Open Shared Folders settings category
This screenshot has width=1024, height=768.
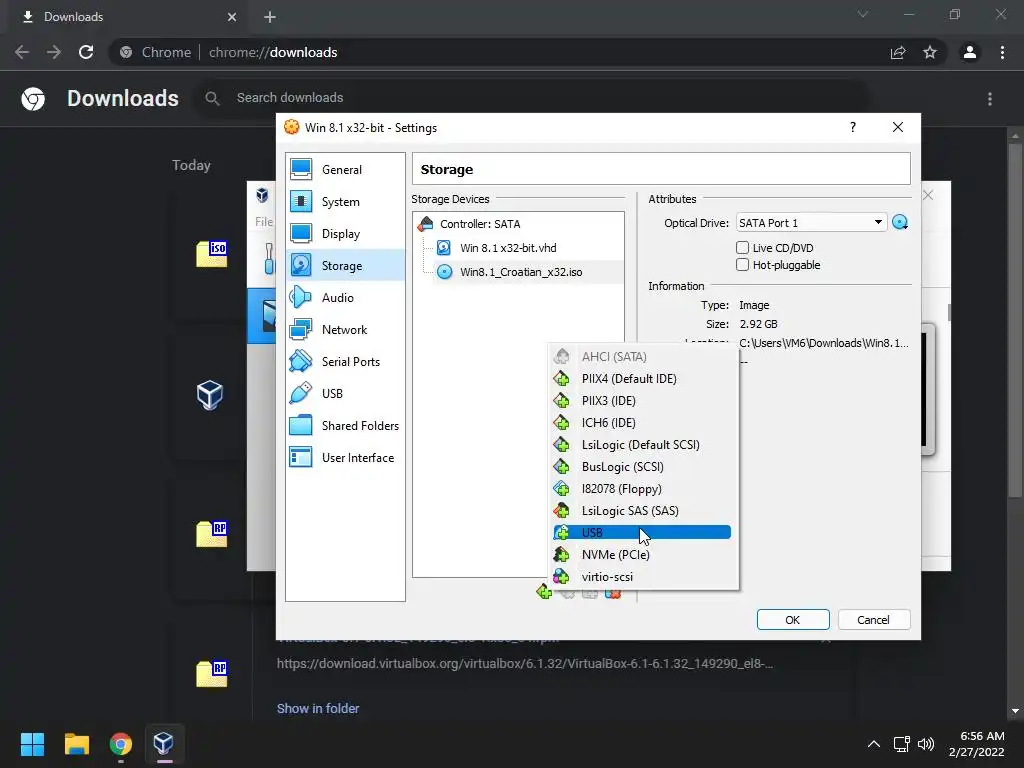coord(345,426)
